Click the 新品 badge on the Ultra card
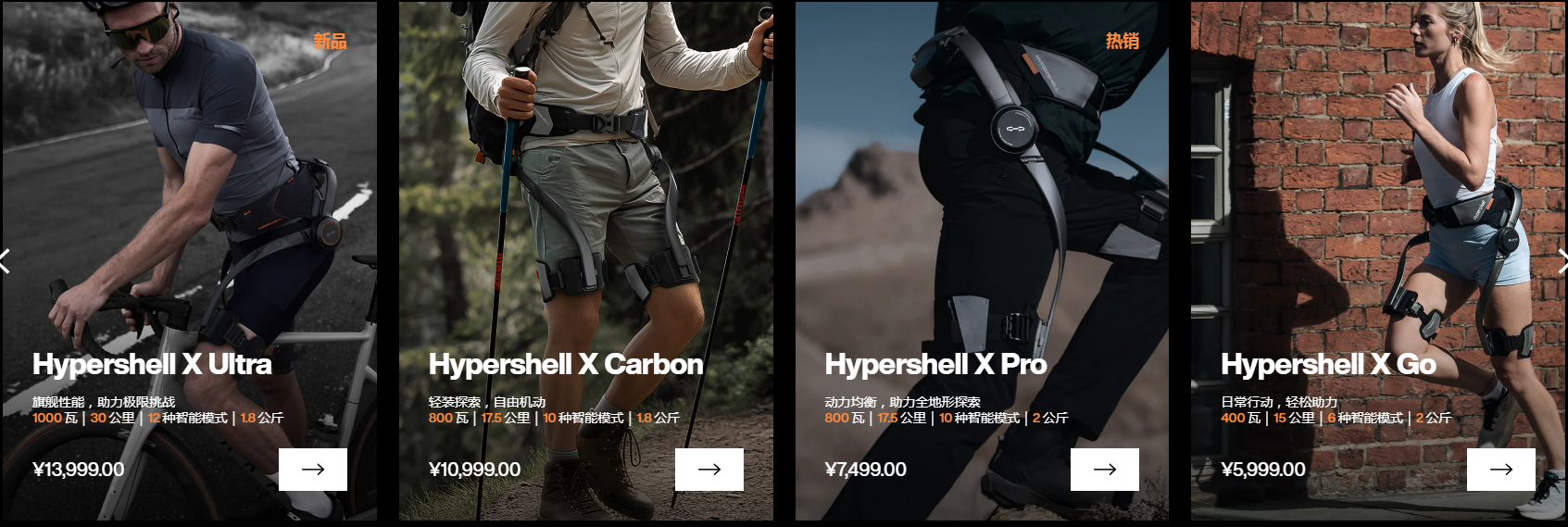 click(x=330, y=41)
